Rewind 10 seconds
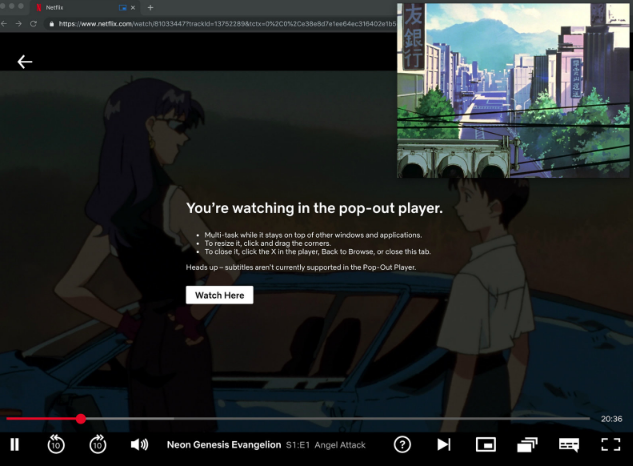The image size is (633, 466). click(x=56, y=445)
